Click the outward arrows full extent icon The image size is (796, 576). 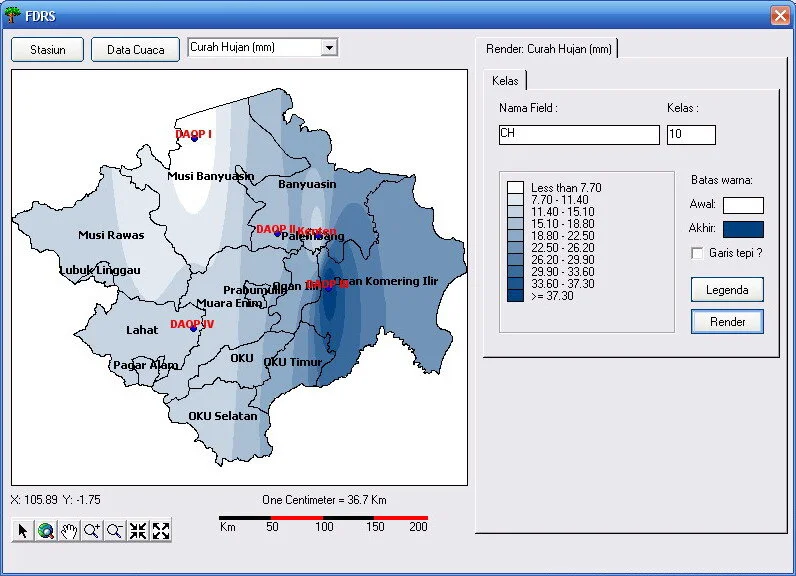point(161,531)
